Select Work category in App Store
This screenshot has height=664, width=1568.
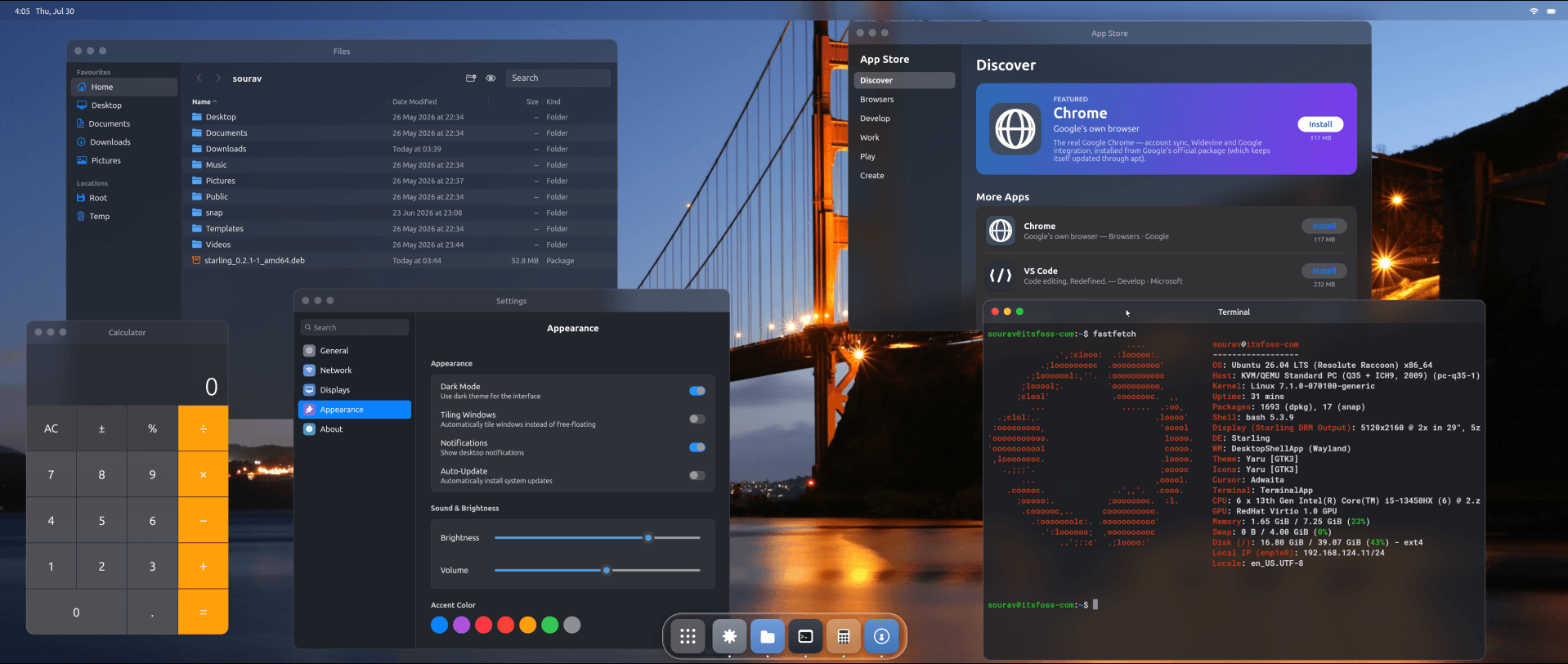click(x=904, y=137)
